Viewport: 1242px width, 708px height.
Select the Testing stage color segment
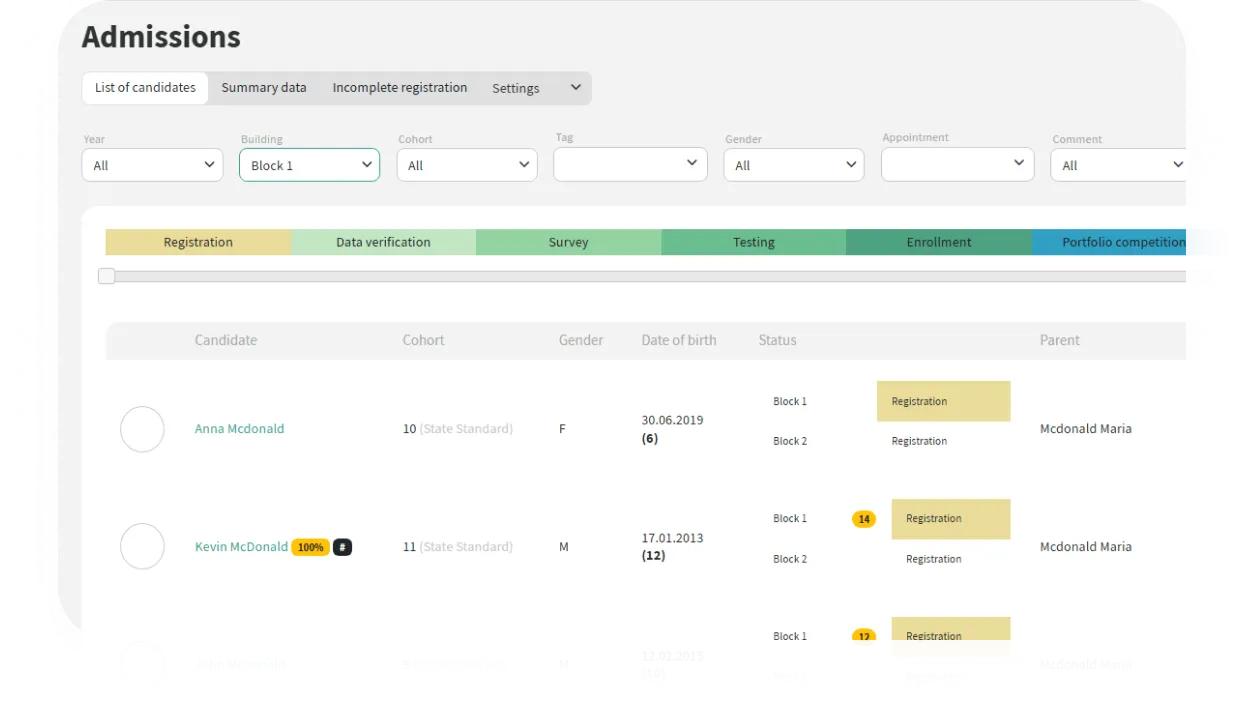(x=753, y=242)
